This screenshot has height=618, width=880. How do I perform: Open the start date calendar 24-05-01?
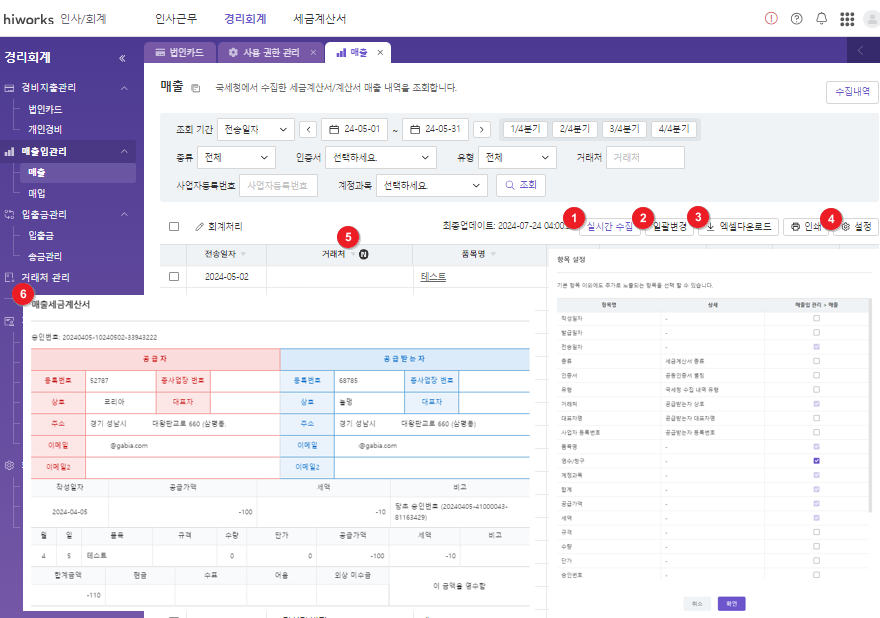tap(355, 129)
